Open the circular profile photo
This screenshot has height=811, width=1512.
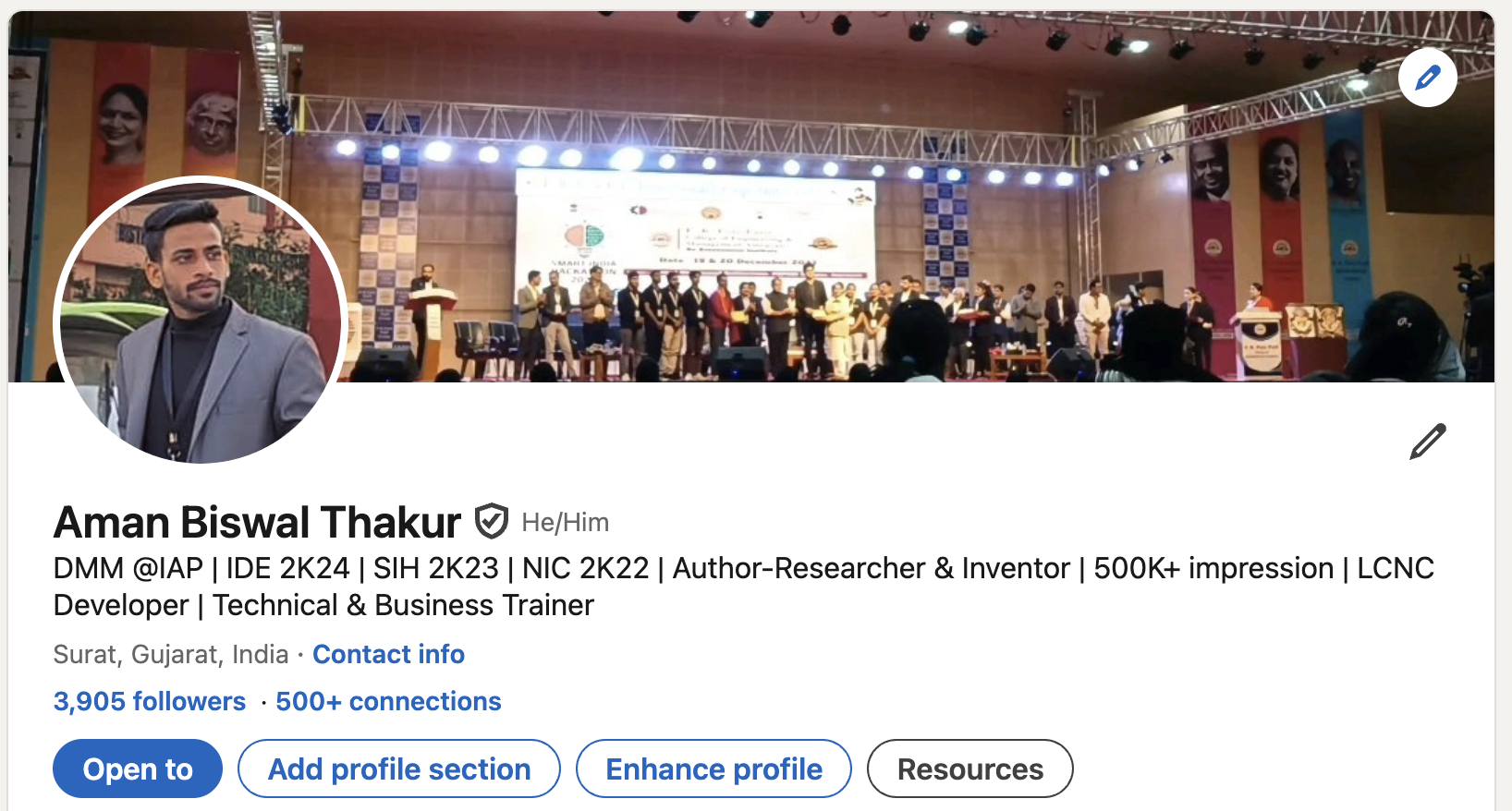[x=201, y=321]
